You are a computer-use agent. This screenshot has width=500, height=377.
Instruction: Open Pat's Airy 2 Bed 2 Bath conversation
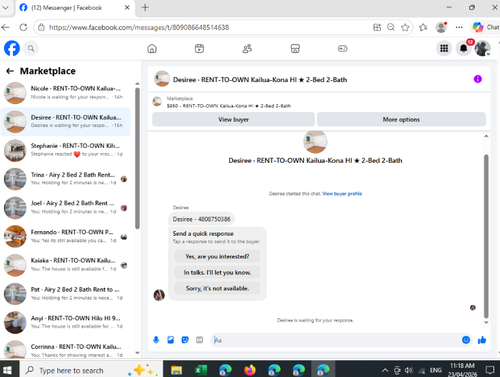[66, 294]
